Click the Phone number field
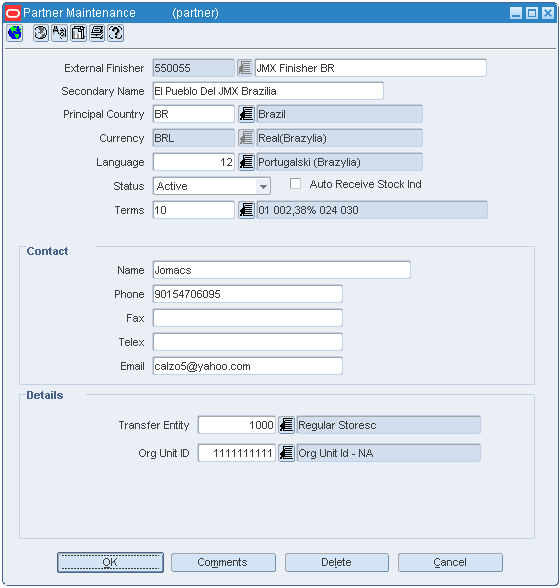Image resolution: width=560 pixels, height=588 pixels. (248, 294)
